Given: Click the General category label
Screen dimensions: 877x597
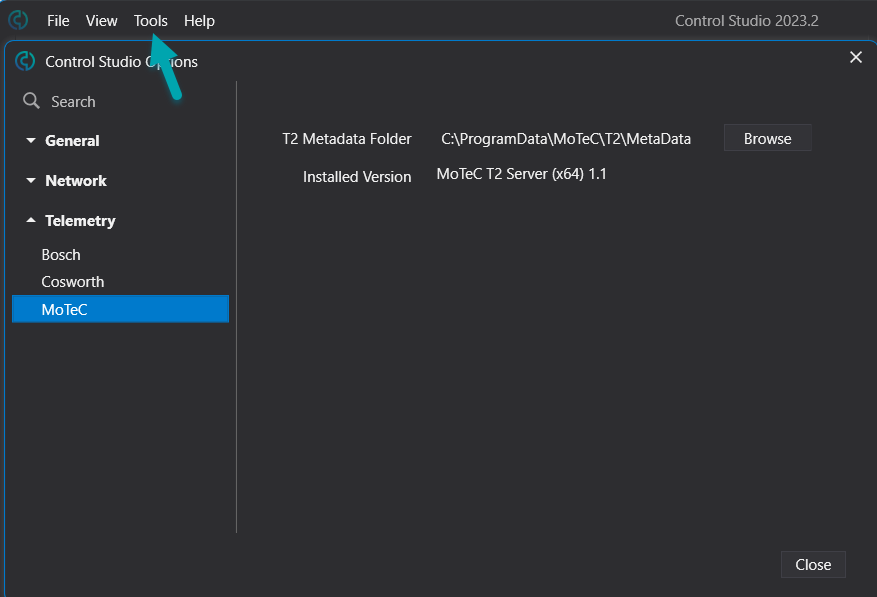Looking at the screenshot, I should (72, 140).
